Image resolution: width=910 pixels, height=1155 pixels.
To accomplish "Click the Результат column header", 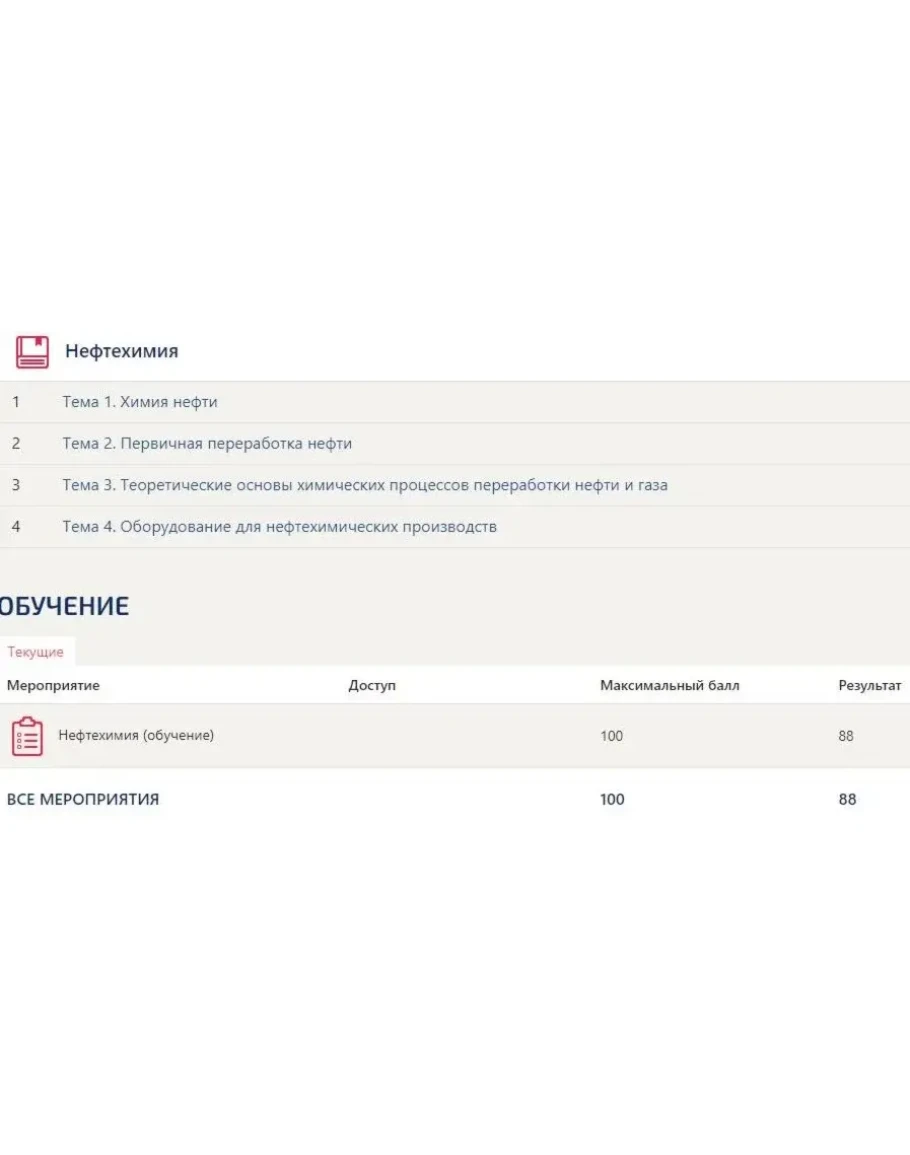I will point(869,686).
